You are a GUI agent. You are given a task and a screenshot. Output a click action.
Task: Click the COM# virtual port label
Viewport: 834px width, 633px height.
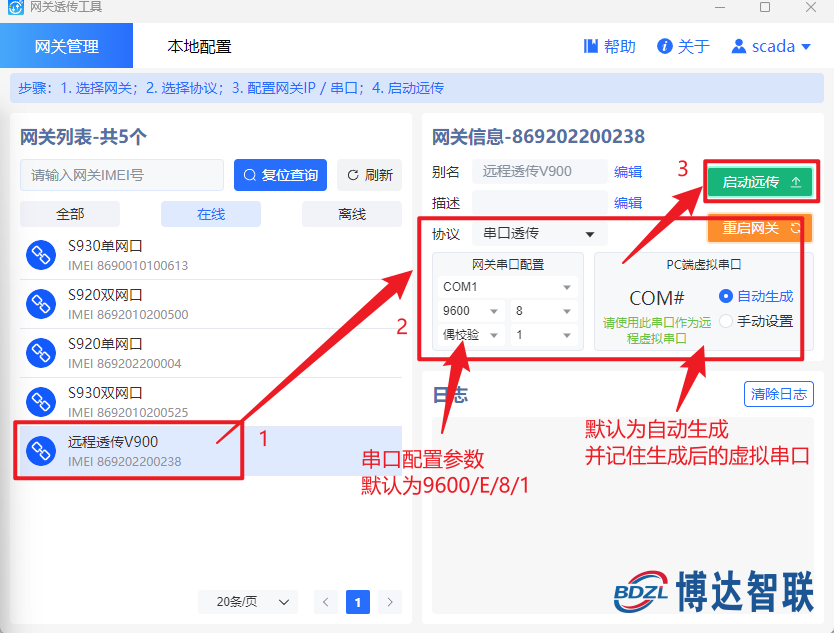pos(657,298)
